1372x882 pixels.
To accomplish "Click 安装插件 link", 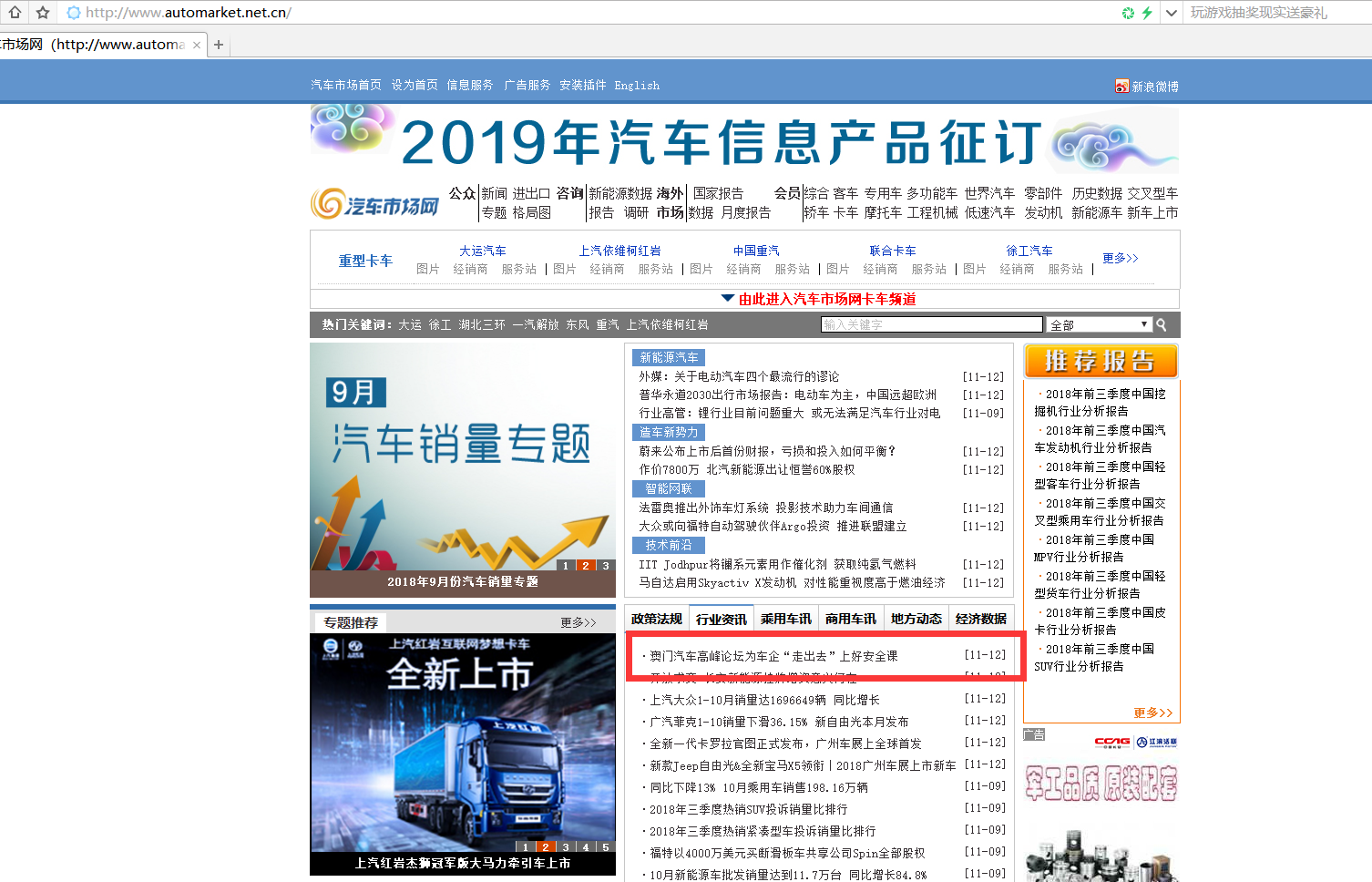I will tap(583, 85).
